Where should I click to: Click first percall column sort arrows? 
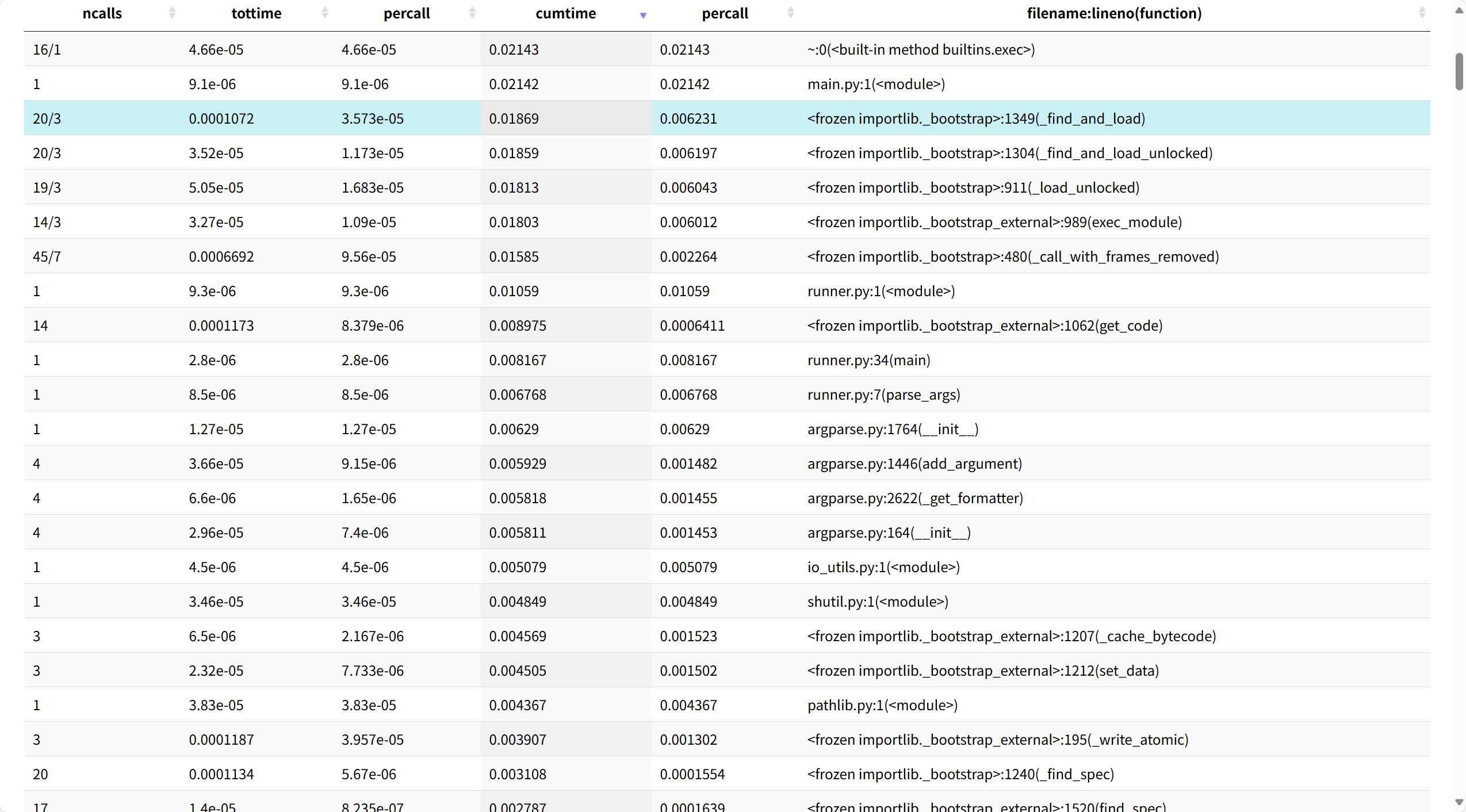[473, 13]
